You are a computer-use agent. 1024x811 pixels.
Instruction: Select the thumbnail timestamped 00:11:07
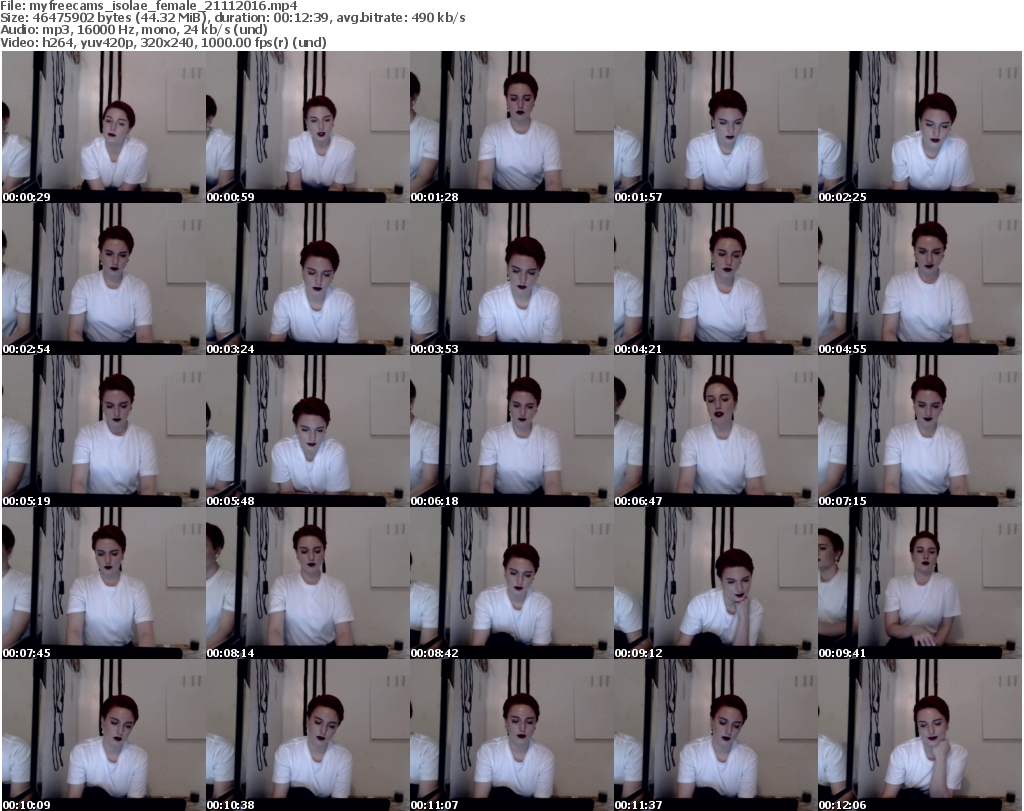(x=511, y=735)
